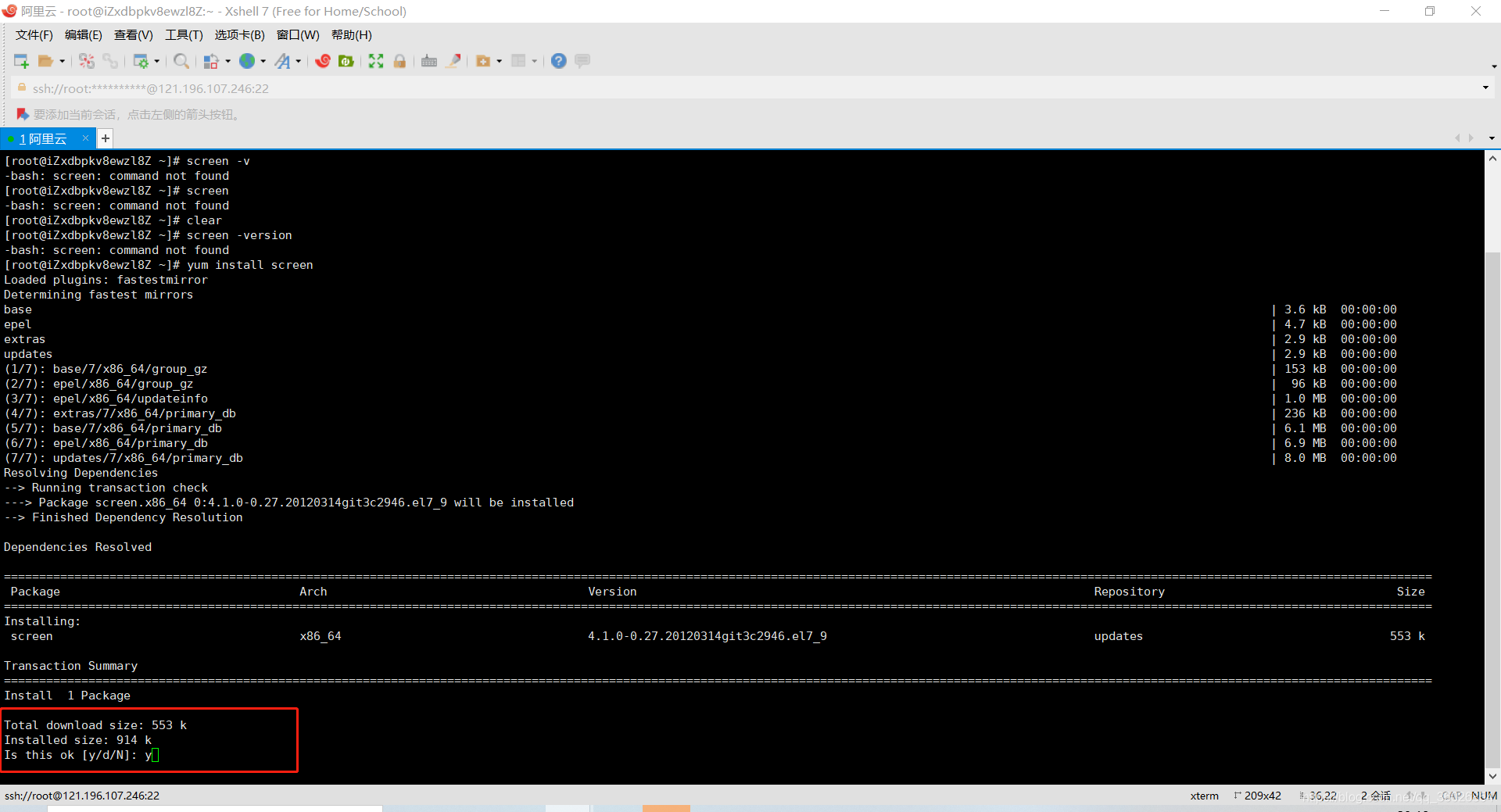Add a new tab with plus button
Viewport: 1501px width, 812px height.
pos(105,138)
